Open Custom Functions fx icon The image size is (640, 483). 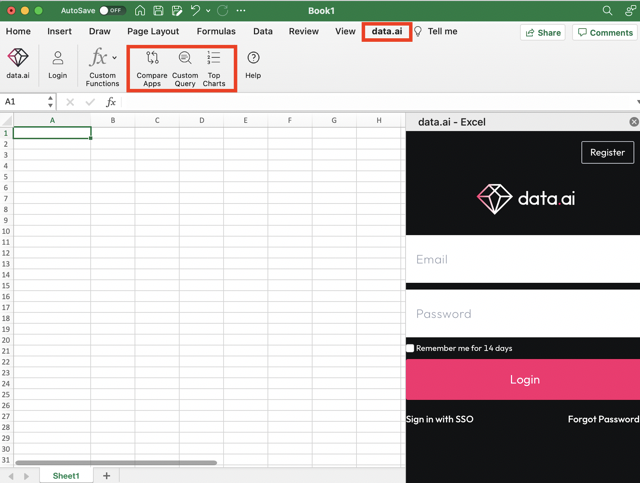(x=98, y=57)
